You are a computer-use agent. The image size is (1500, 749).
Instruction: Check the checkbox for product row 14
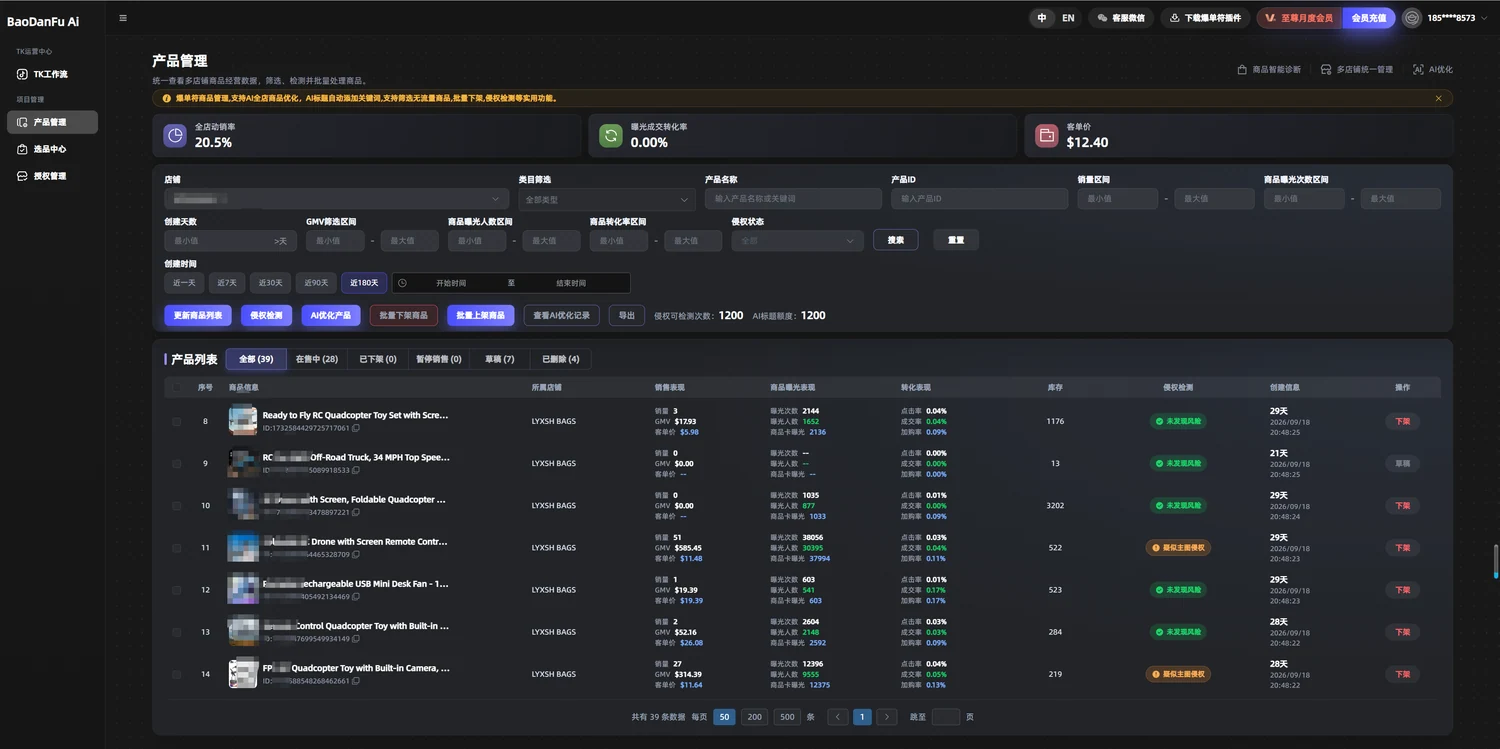pos(177,674)
